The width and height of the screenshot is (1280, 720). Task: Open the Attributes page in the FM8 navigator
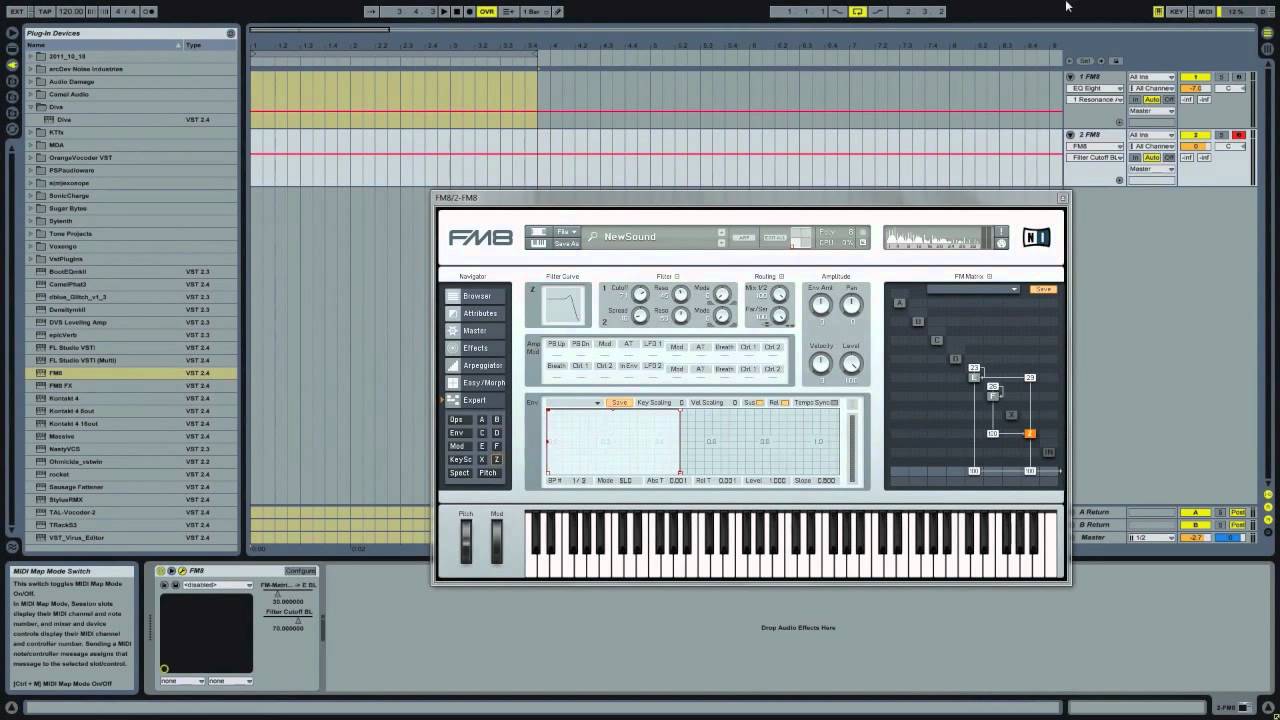coord(476,313)
